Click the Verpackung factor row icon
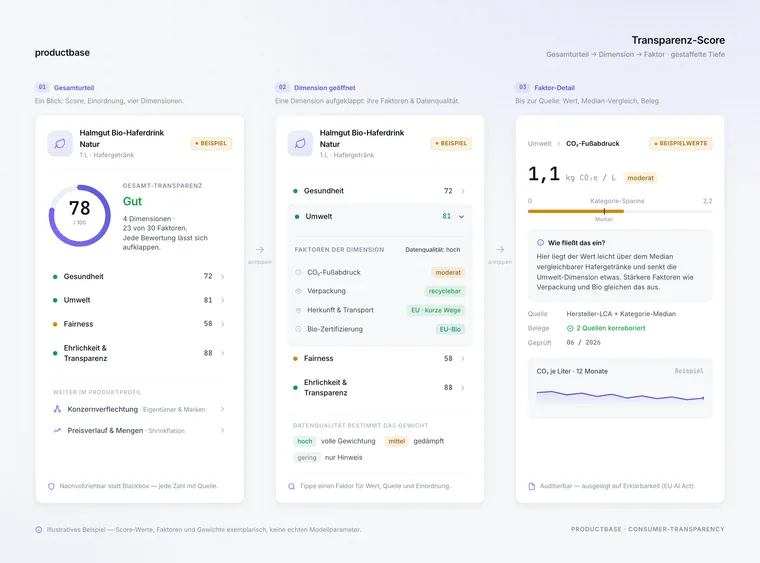The width and height of the screenshot is (760, 563). (x=298, y=291)
